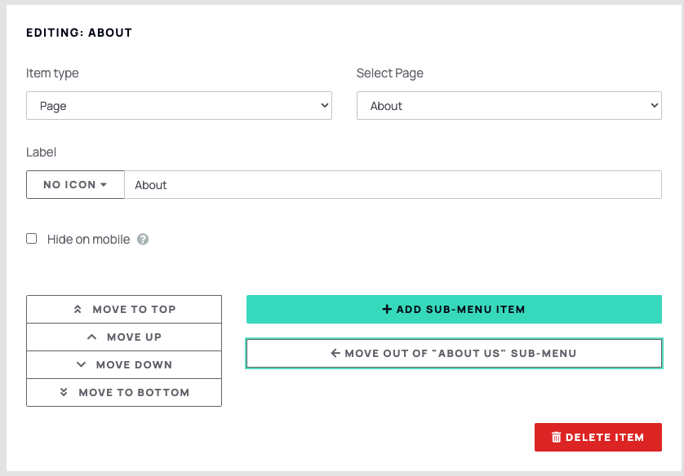Click into the Label text field
Screen dimensions: 684x476
(393, 185)
